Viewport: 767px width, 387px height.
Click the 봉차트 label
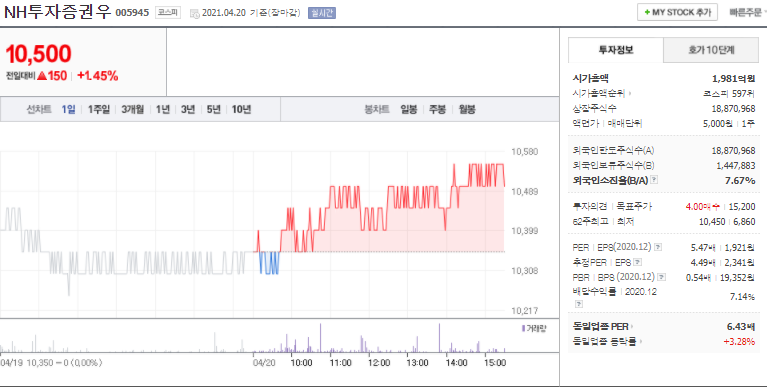[x=377, y=109]
